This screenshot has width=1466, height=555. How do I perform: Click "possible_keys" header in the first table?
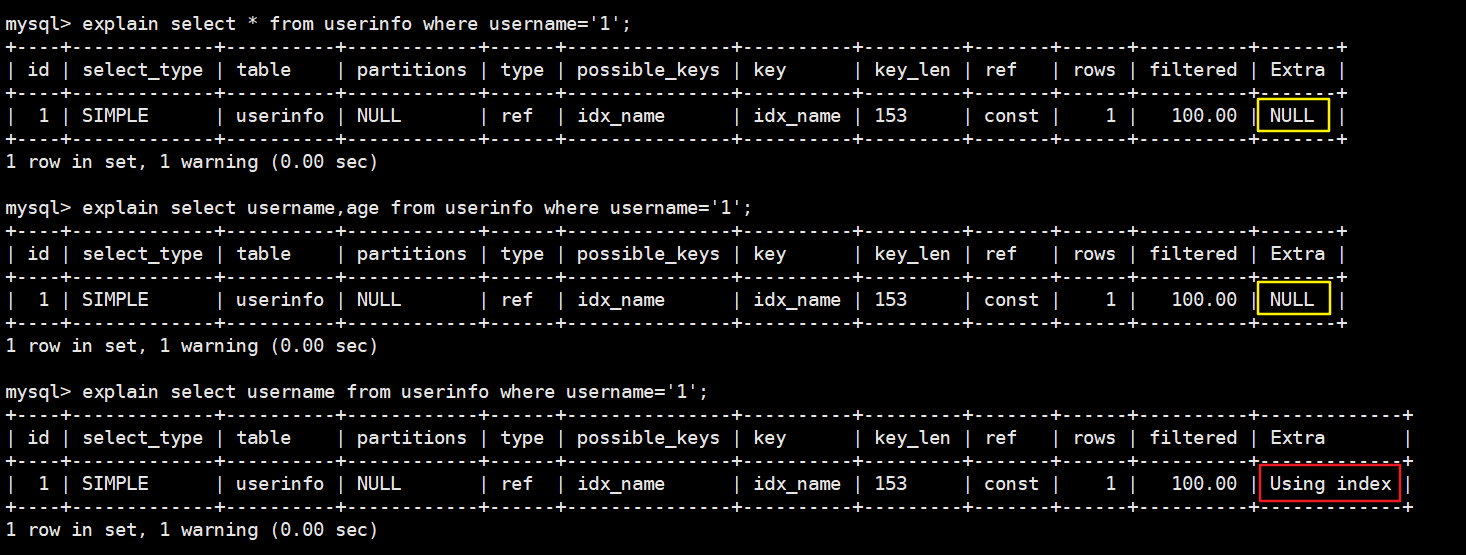tap(648, 70)
